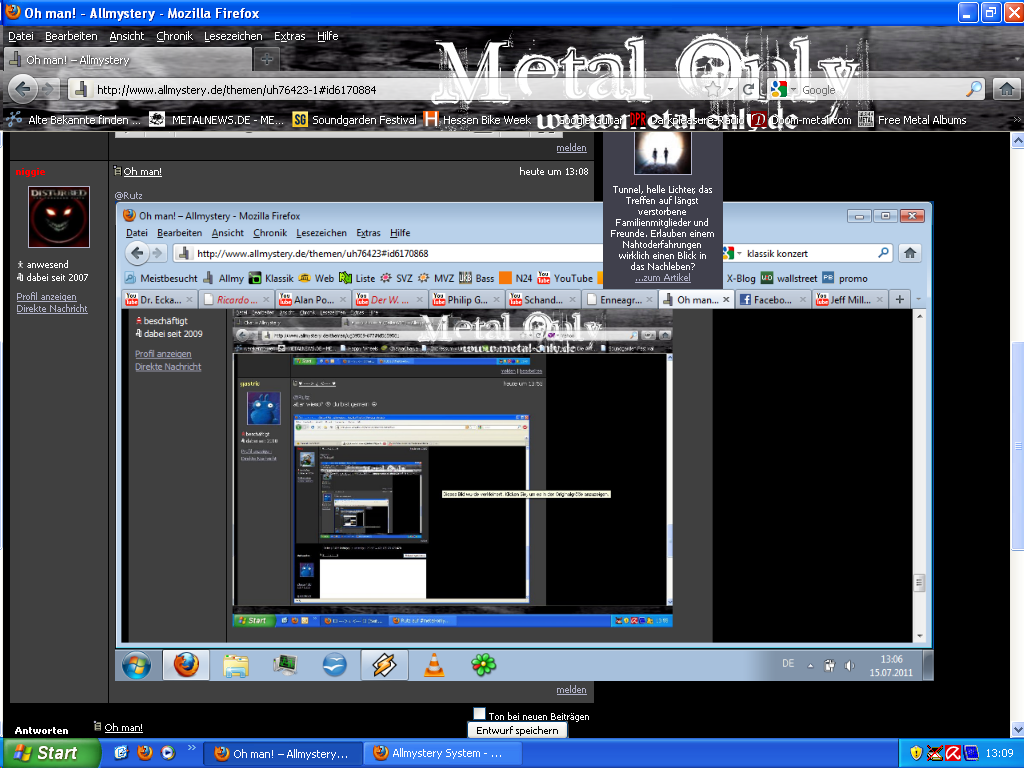The width and height of the screenshot is (1024, 768).
Task: Click the heute um 13:08 timestamp
Action: coord(554,171)
